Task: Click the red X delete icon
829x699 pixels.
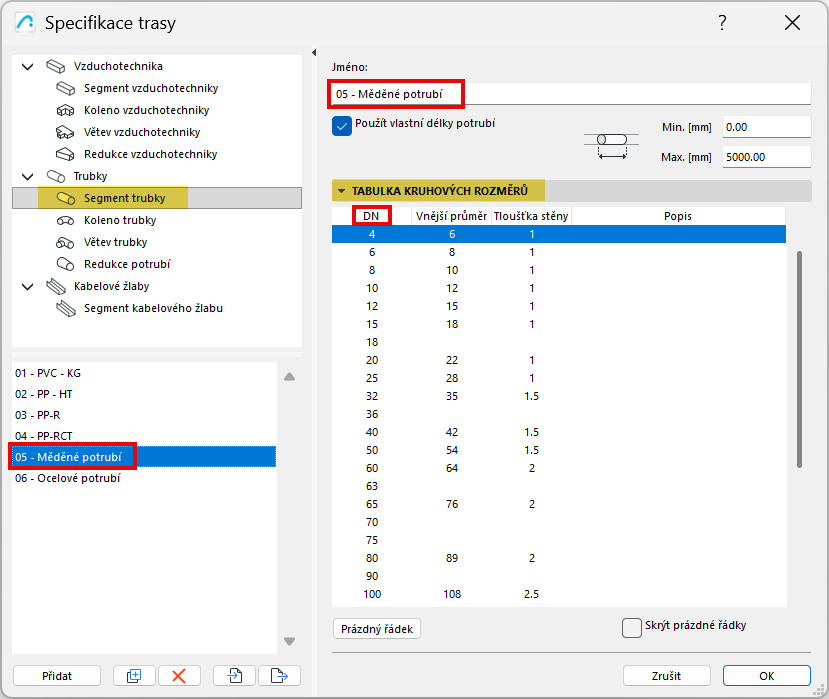Action: (179, 676)
